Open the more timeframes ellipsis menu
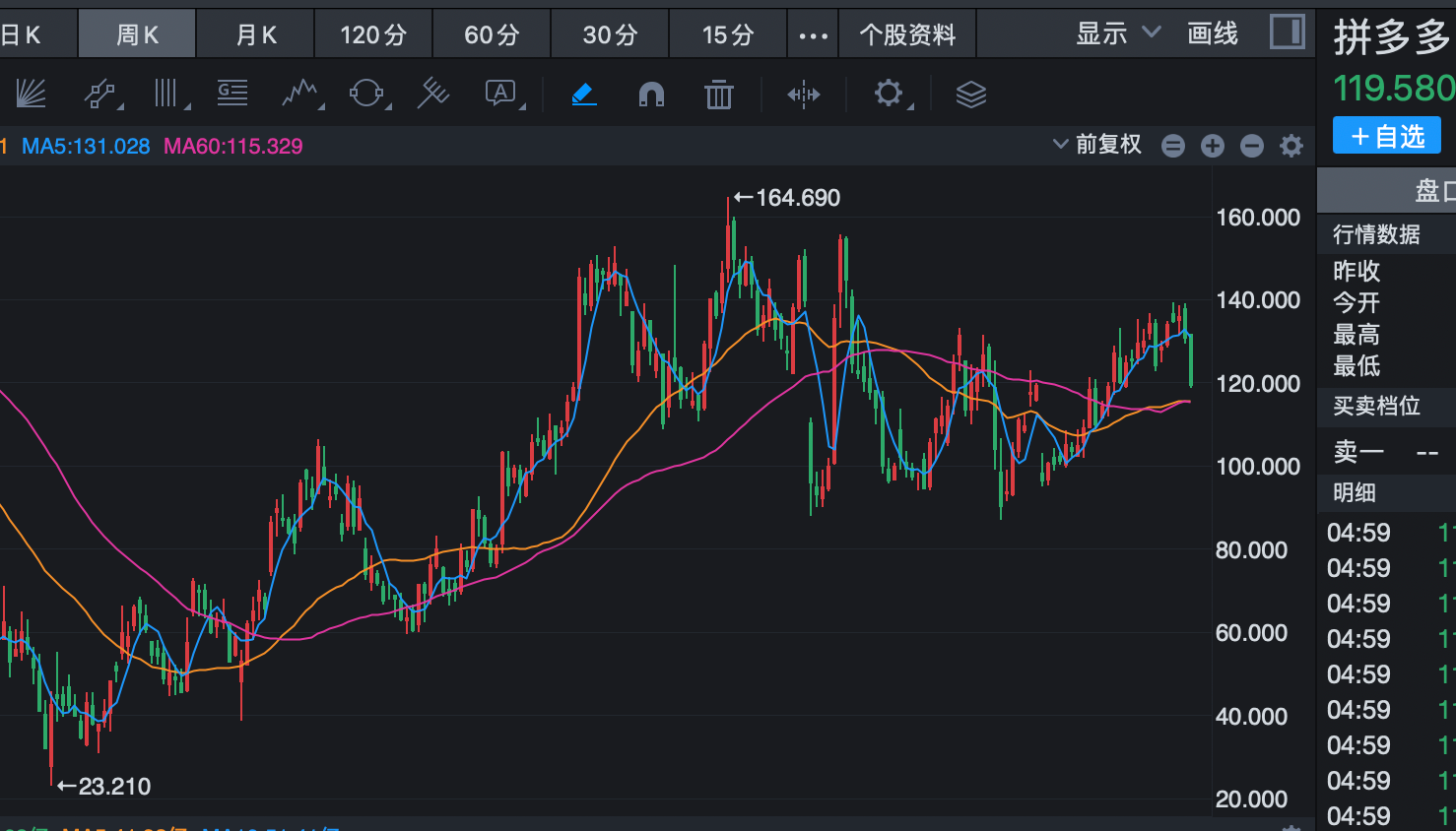This screenshot has height=831, width=1456. tap(813, 35)
